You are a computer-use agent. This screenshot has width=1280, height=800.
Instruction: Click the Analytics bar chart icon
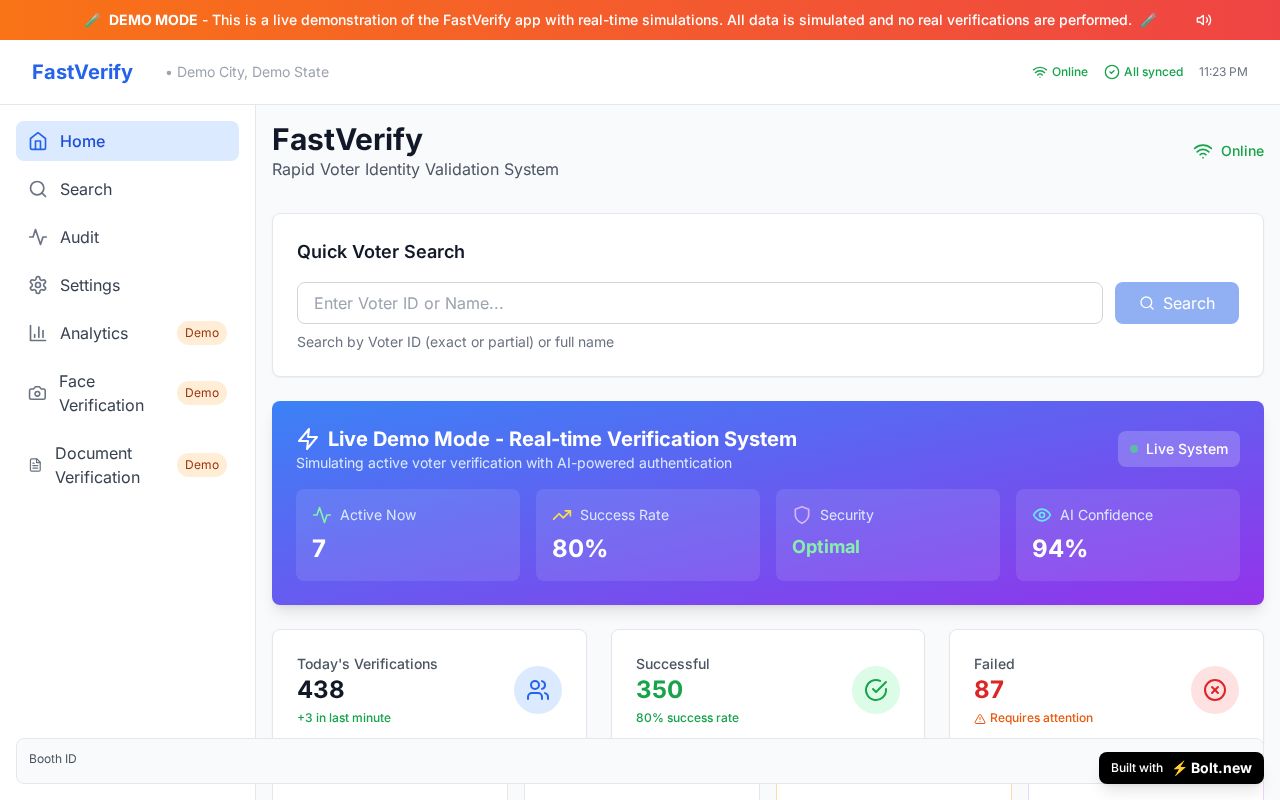[x=38, y=333]
